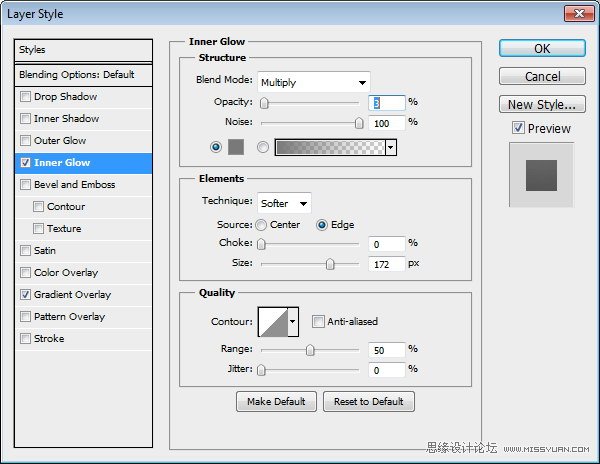Click the Opacity slider handle
Screen dimensions: 600x464
pos(264,103)
